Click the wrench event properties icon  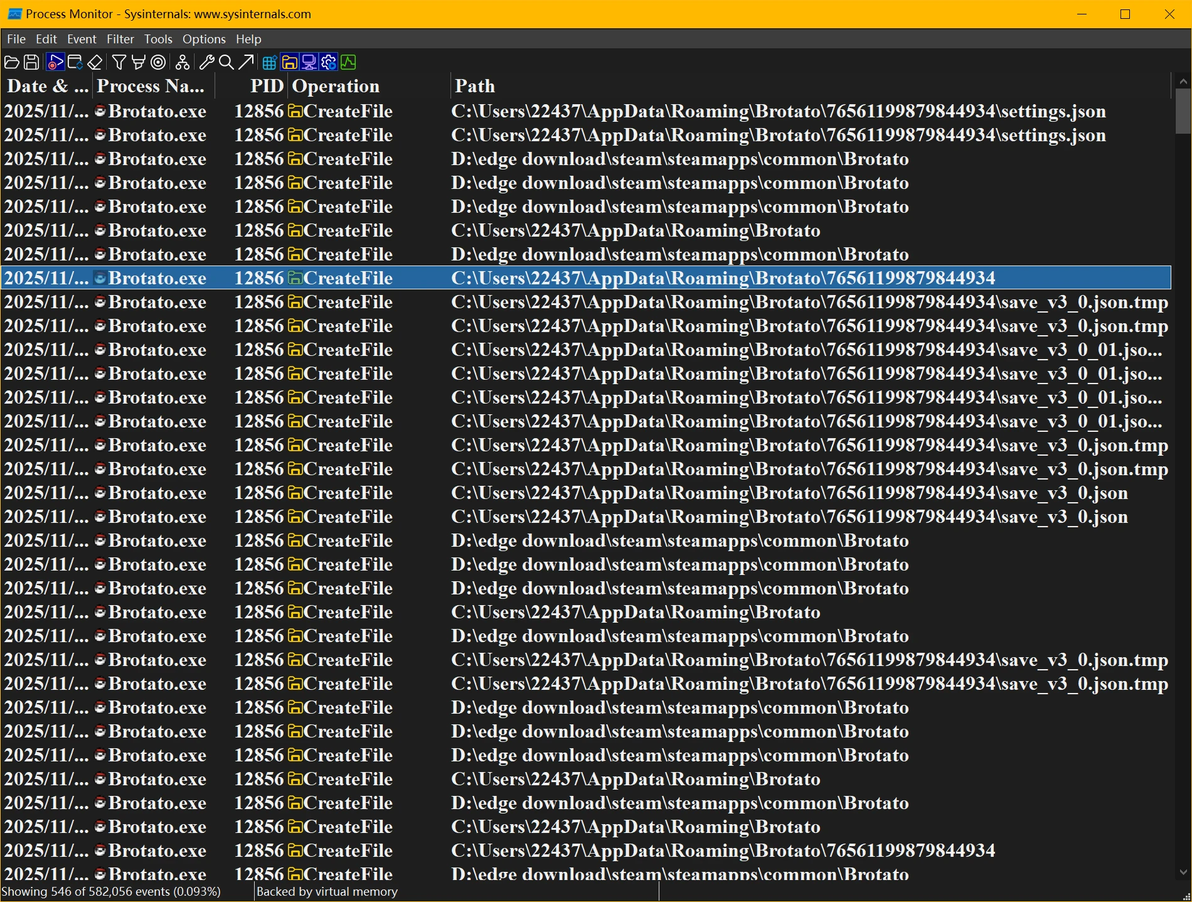coord(206,62)
